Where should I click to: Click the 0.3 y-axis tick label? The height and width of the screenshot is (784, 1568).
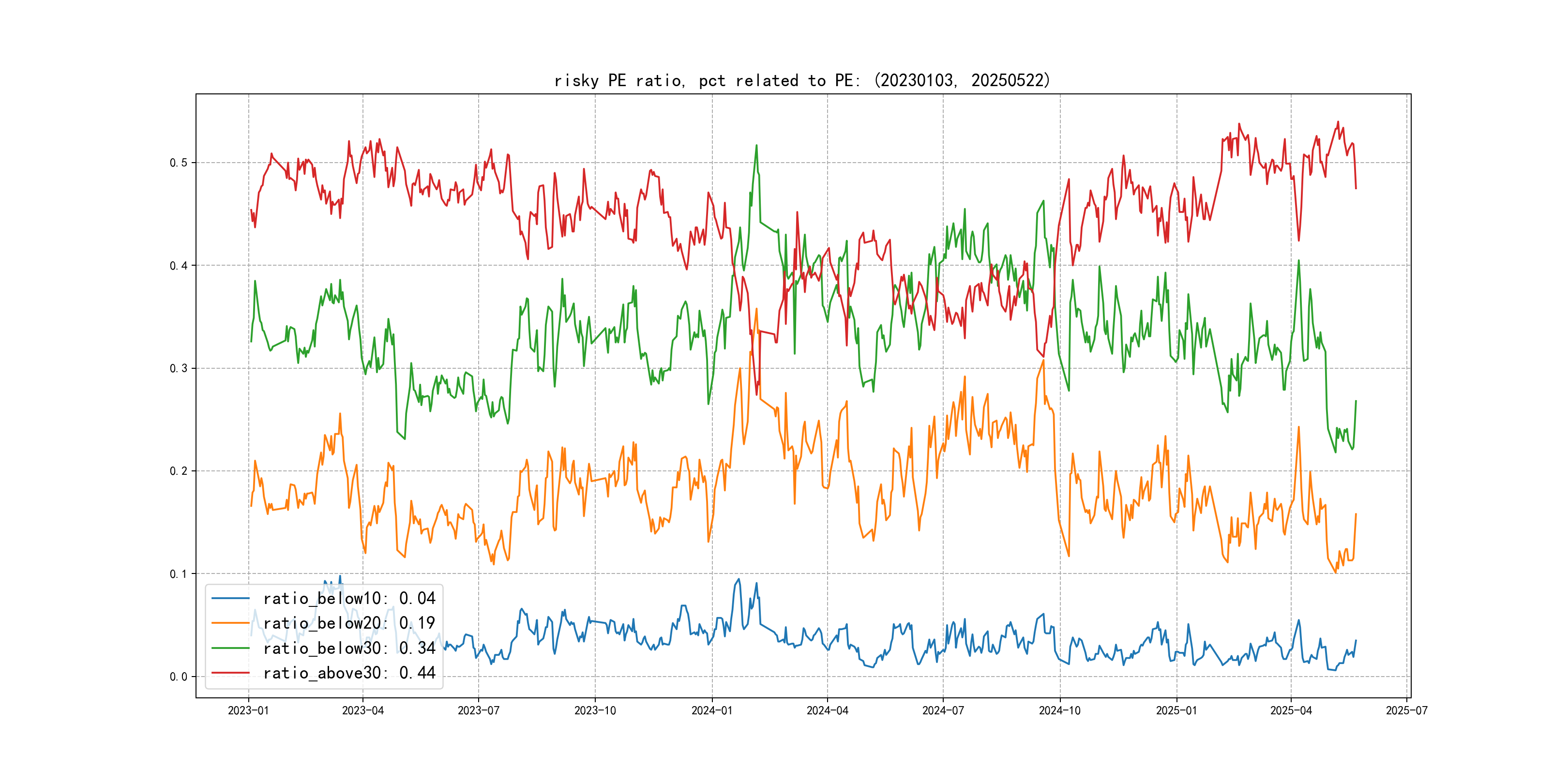(x=179, y=368)
